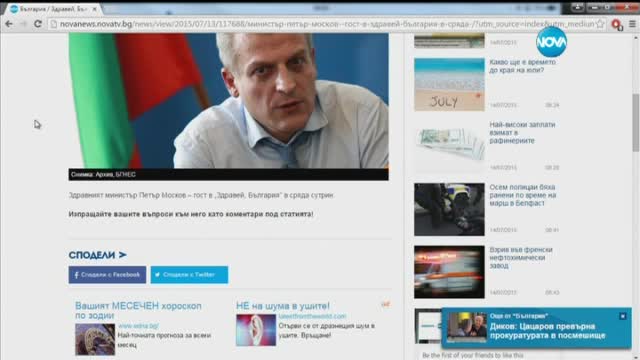This screenshot has width=640, height=360.
Task: Click the NOVA logo
Action: point(551,42)
